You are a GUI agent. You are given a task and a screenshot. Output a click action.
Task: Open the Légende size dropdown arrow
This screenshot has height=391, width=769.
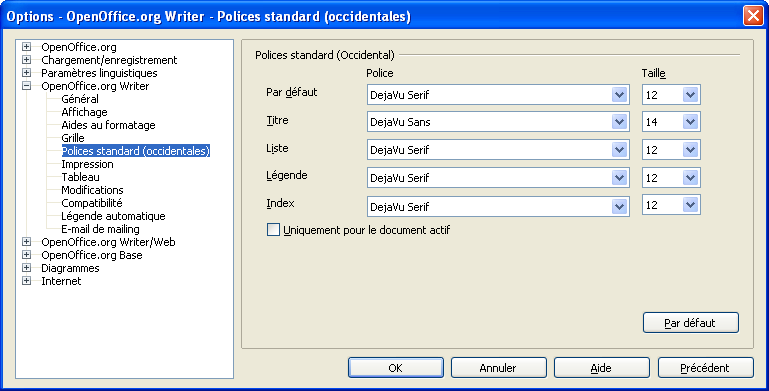[691, 178]
